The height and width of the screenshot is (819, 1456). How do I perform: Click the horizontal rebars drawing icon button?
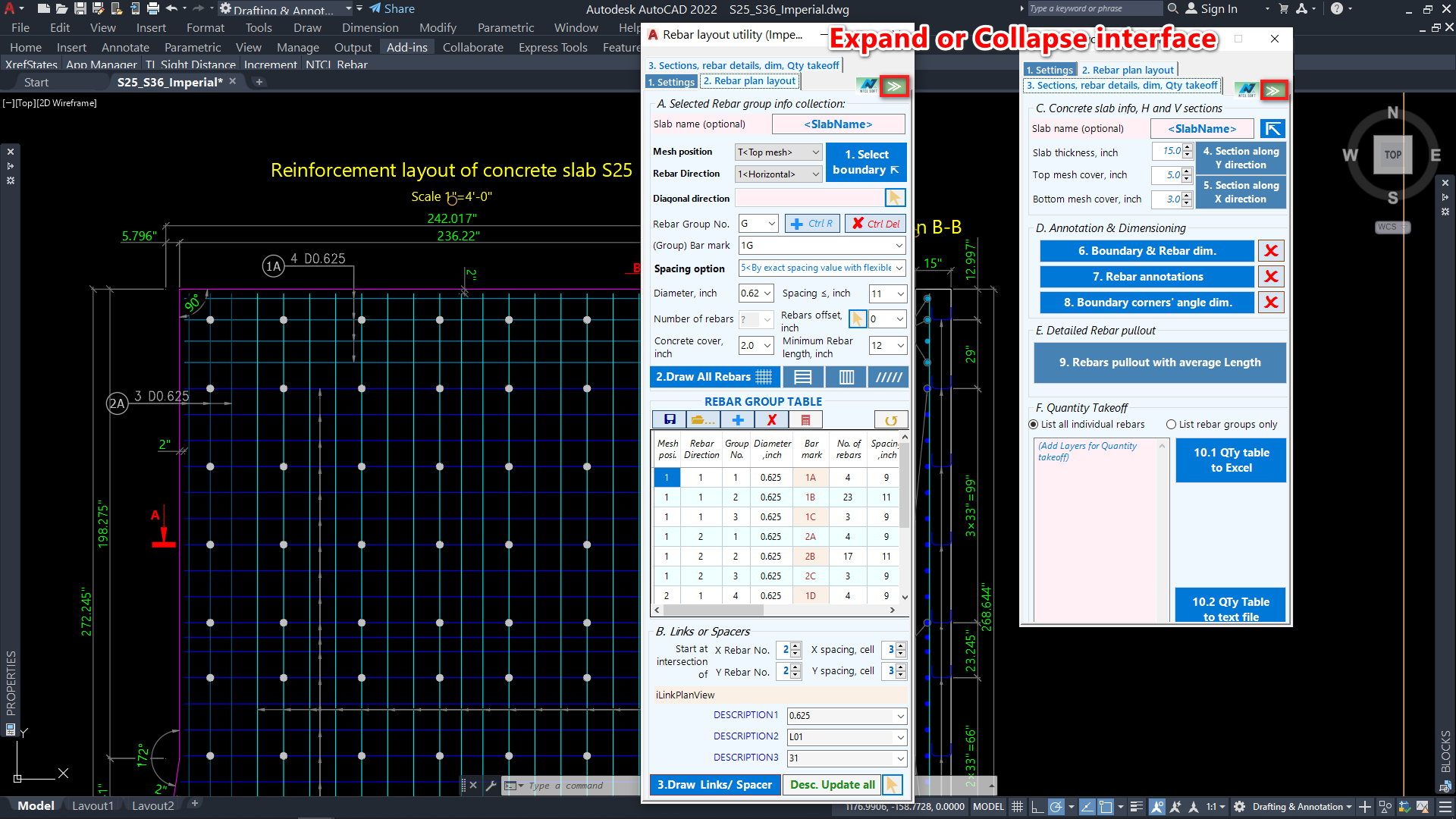pyautogui.click(x=802, y=377)
